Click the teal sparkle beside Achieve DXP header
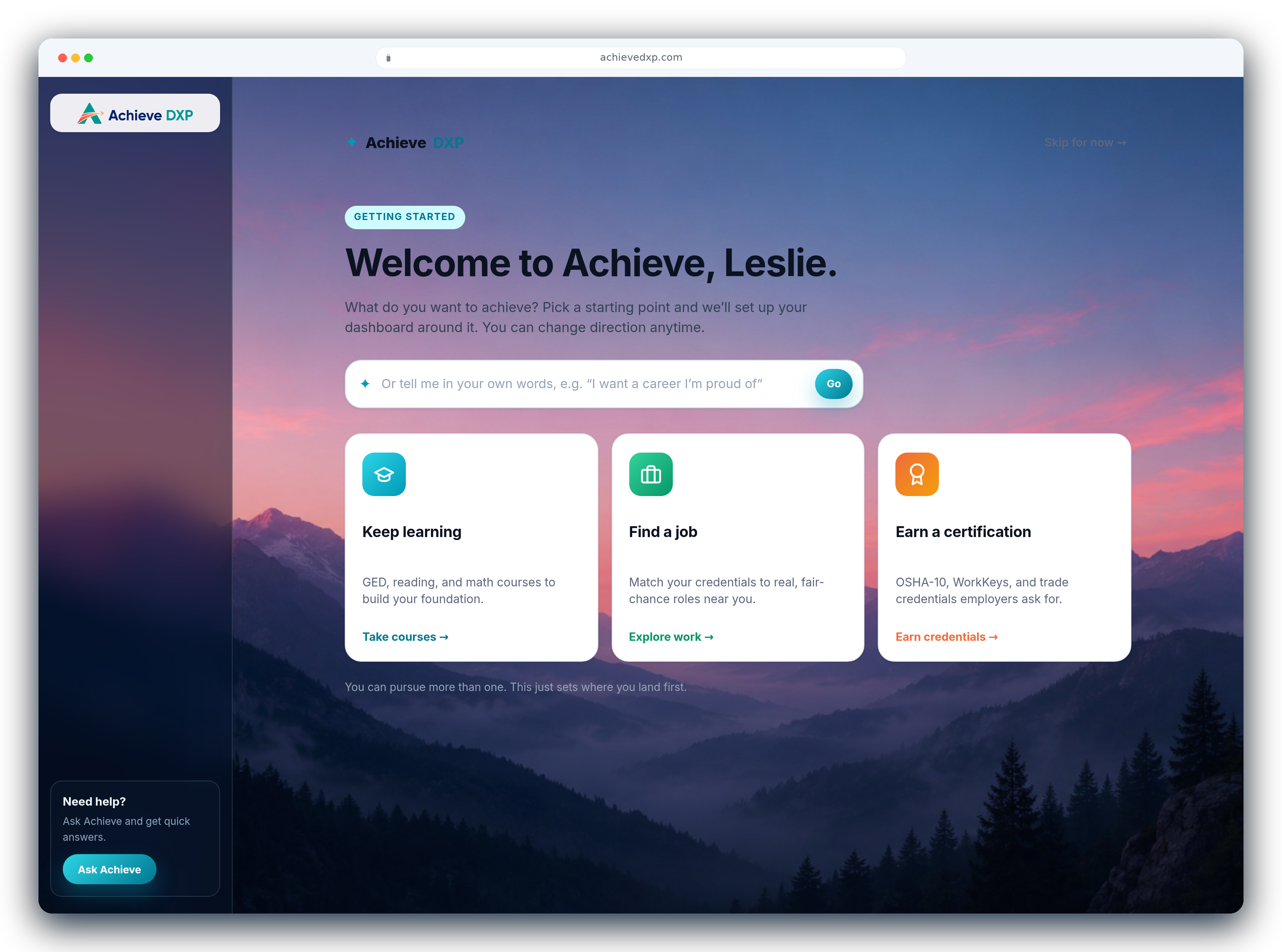The width and height of the screenshot is (1282, 952). point(351,142)
